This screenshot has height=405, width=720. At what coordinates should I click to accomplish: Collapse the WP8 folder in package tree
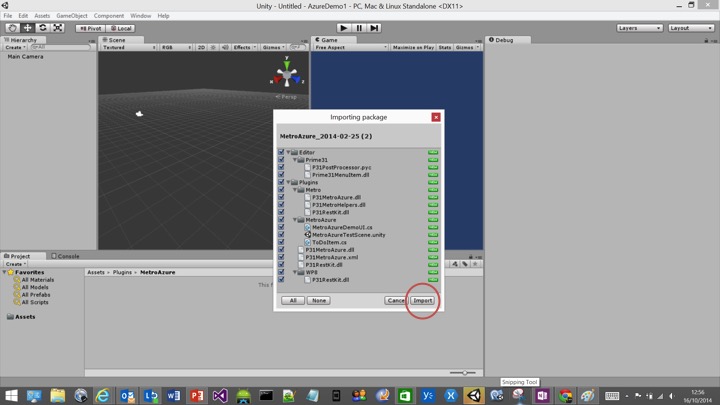(295, 272)
